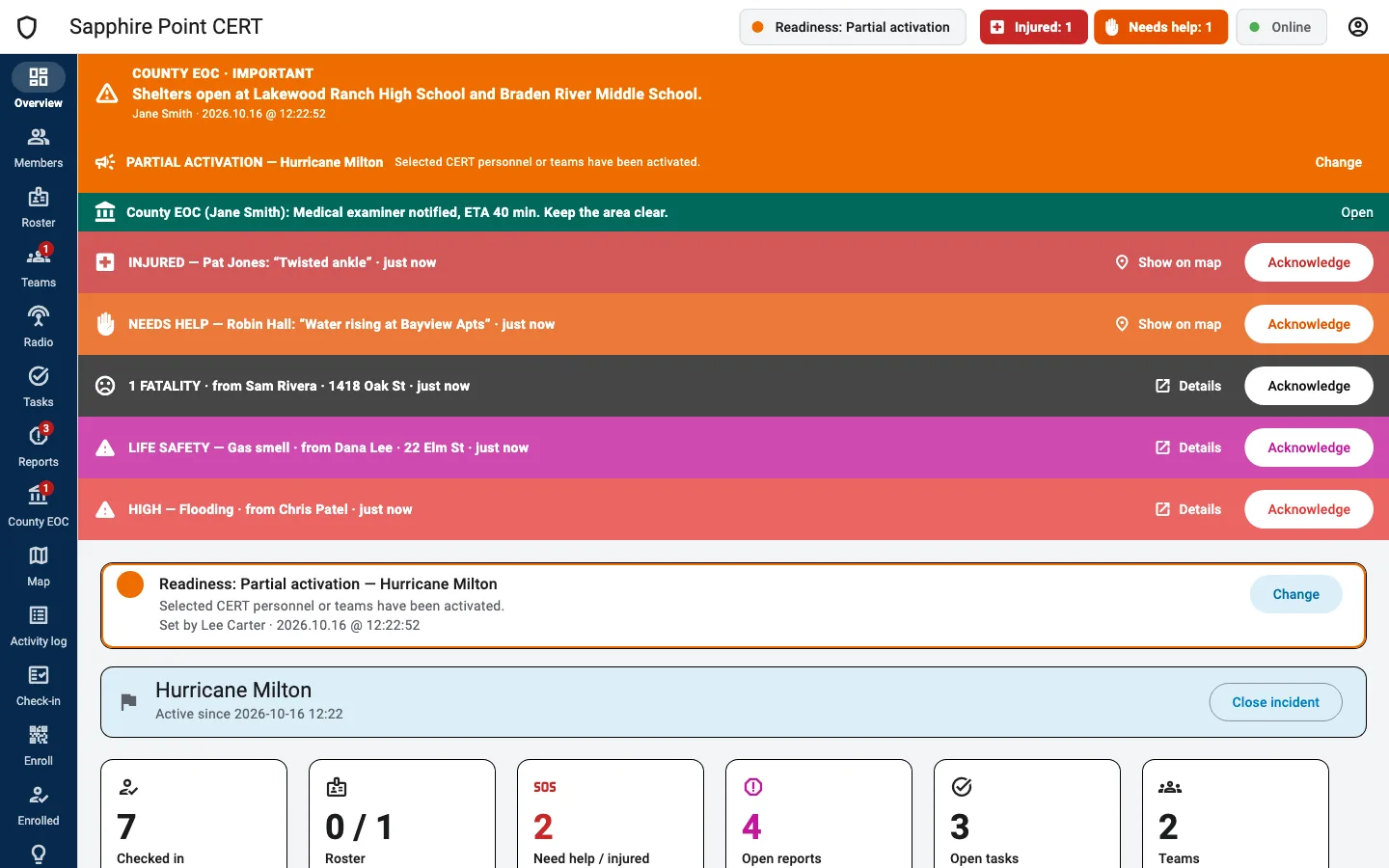Open Details for High Flooding report
This screenshot has width=1389, height=868.
1188,509
